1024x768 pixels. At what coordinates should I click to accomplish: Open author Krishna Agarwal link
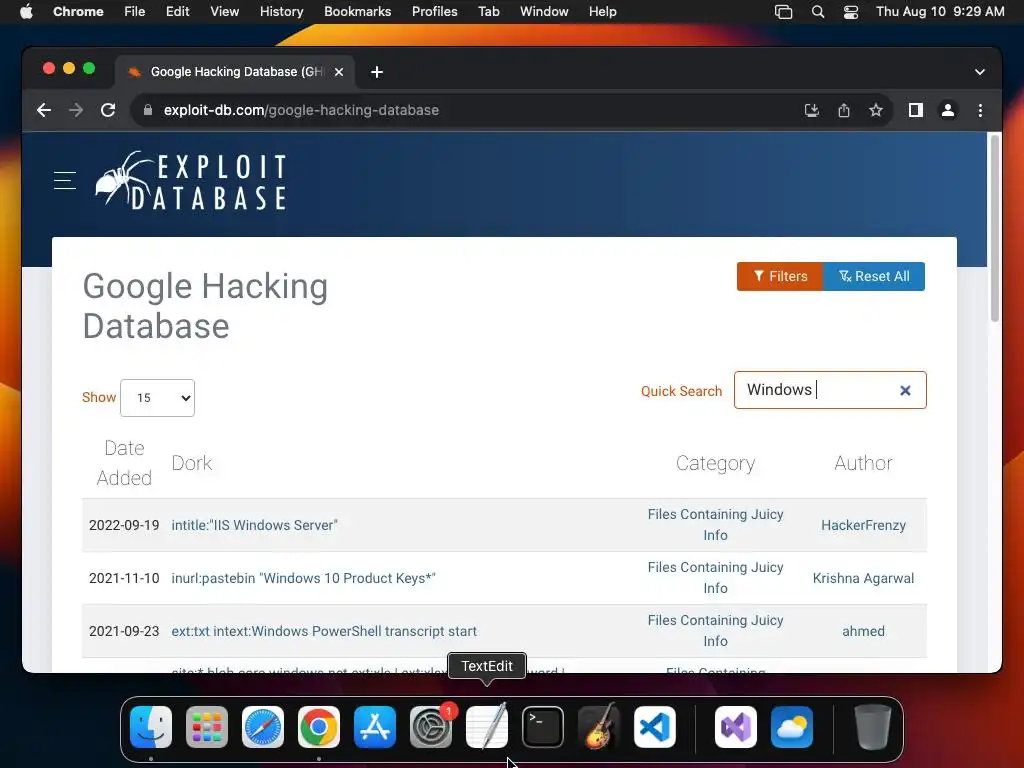tap(863, 578)
